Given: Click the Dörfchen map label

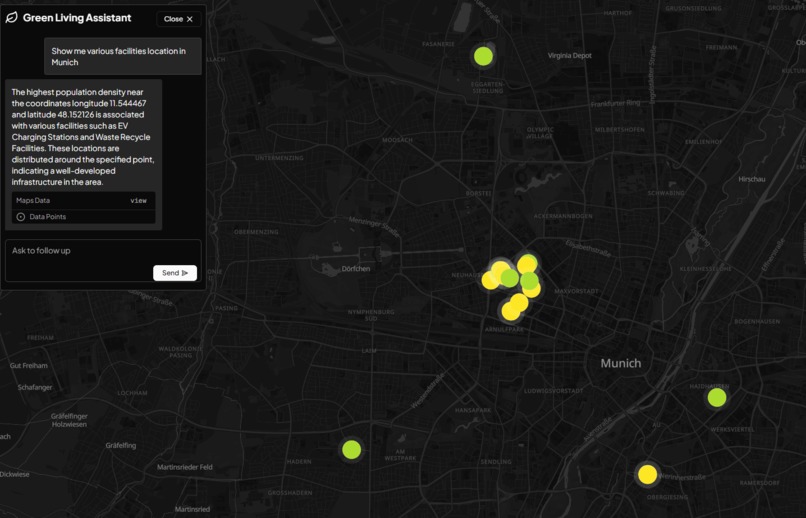Looking at the screenshot, I should click(x=356, y=269).
